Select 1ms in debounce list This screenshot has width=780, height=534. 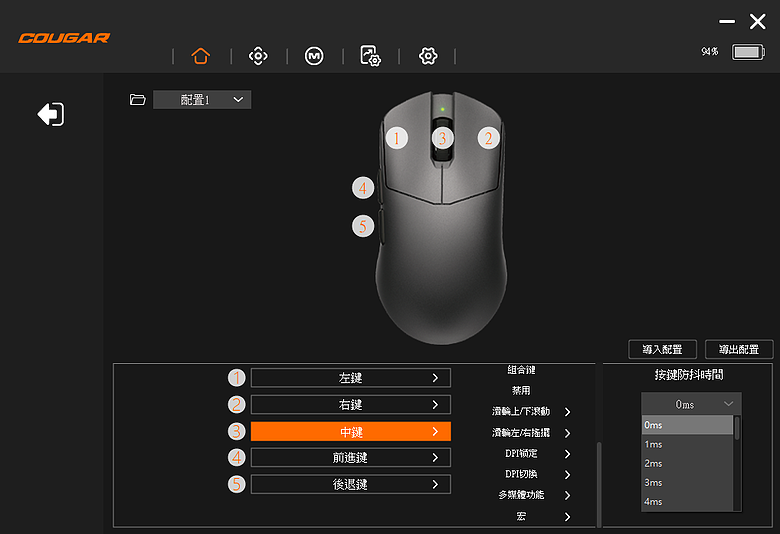687,444
